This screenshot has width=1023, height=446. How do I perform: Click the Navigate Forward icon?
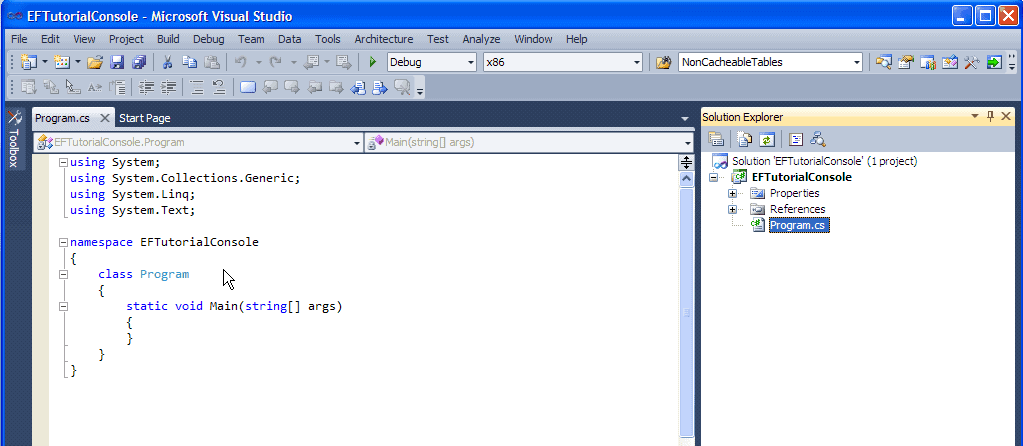(x=344, y=62)
